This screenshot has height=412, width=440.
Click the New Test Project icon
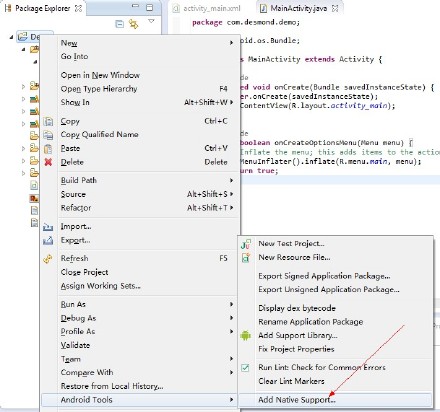point(246,244)
